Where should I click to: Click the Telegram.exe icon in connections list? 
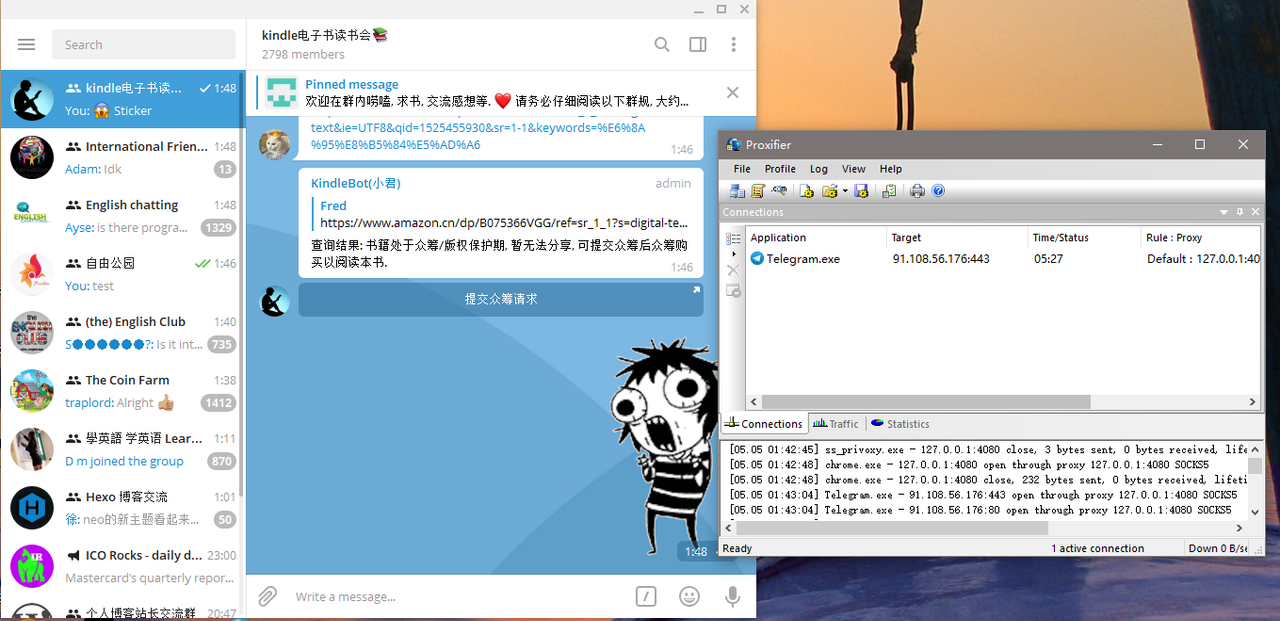click(x=757, y=258)
